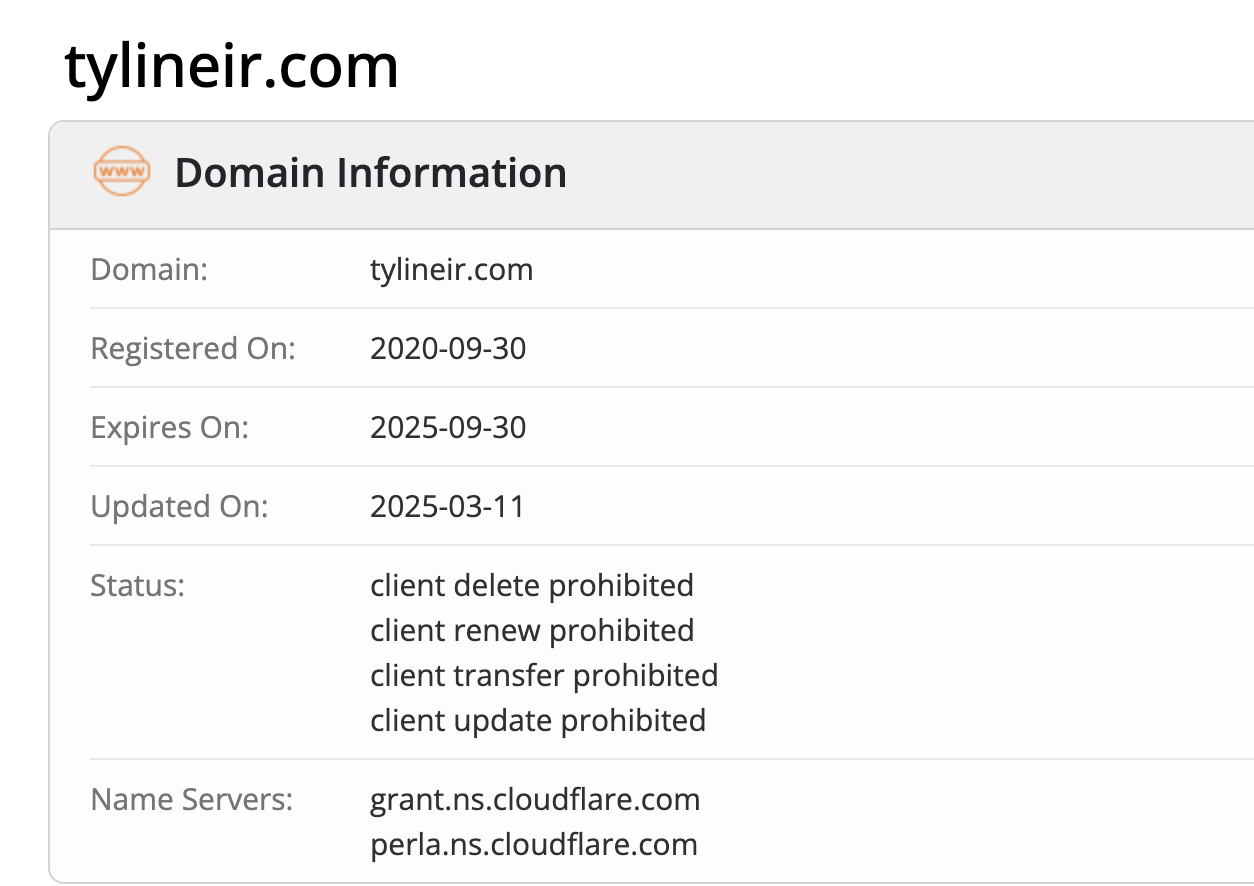Click the Domain Information panel title
The width and height of the screenshot is (1254, 886).
(x=371, y=173)
